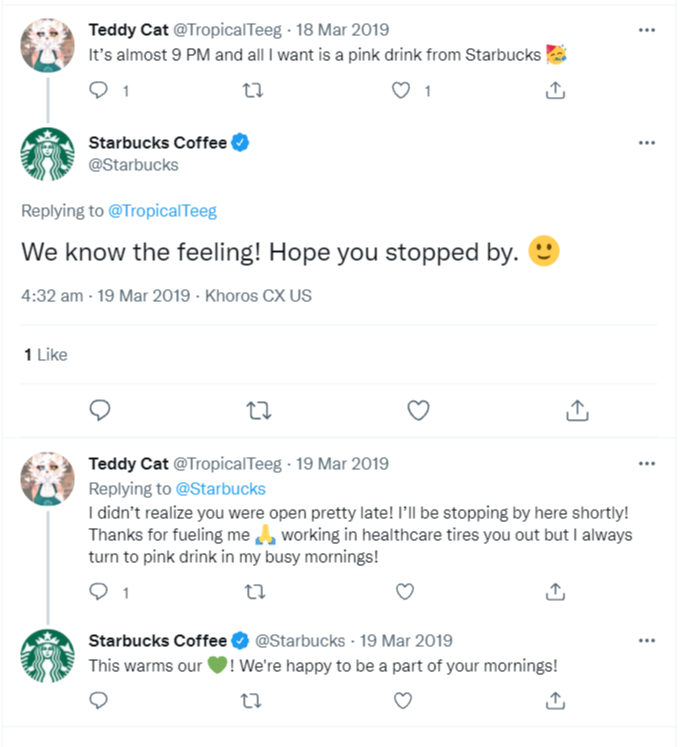Open @Starbucks link in Teddy Cat's reply
Viewport: 680px width, 747px height.
click(x=220, y=489)
